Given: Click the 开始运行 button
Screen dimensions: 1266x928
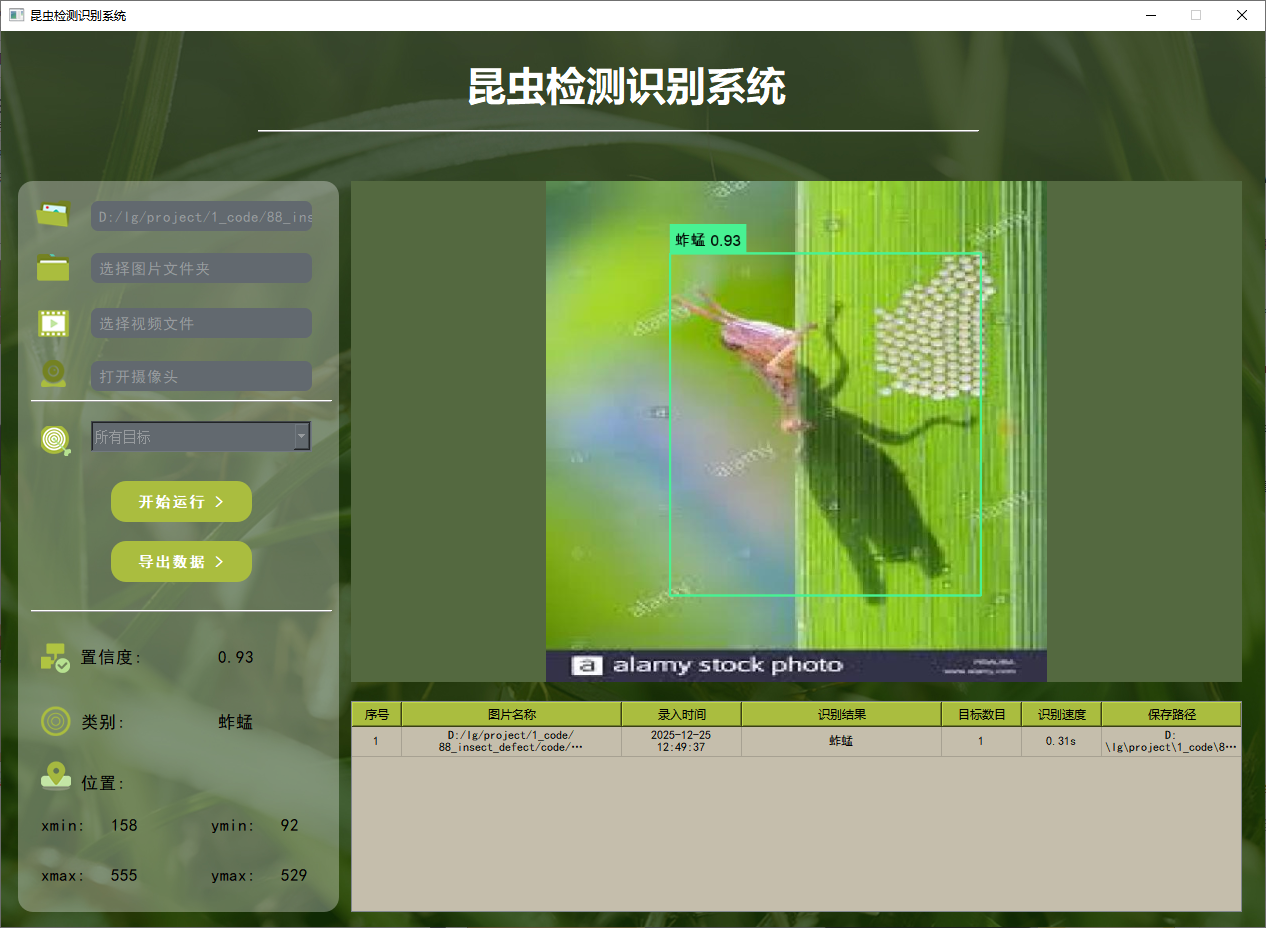Looking at the screenshot, I should 181,501.
